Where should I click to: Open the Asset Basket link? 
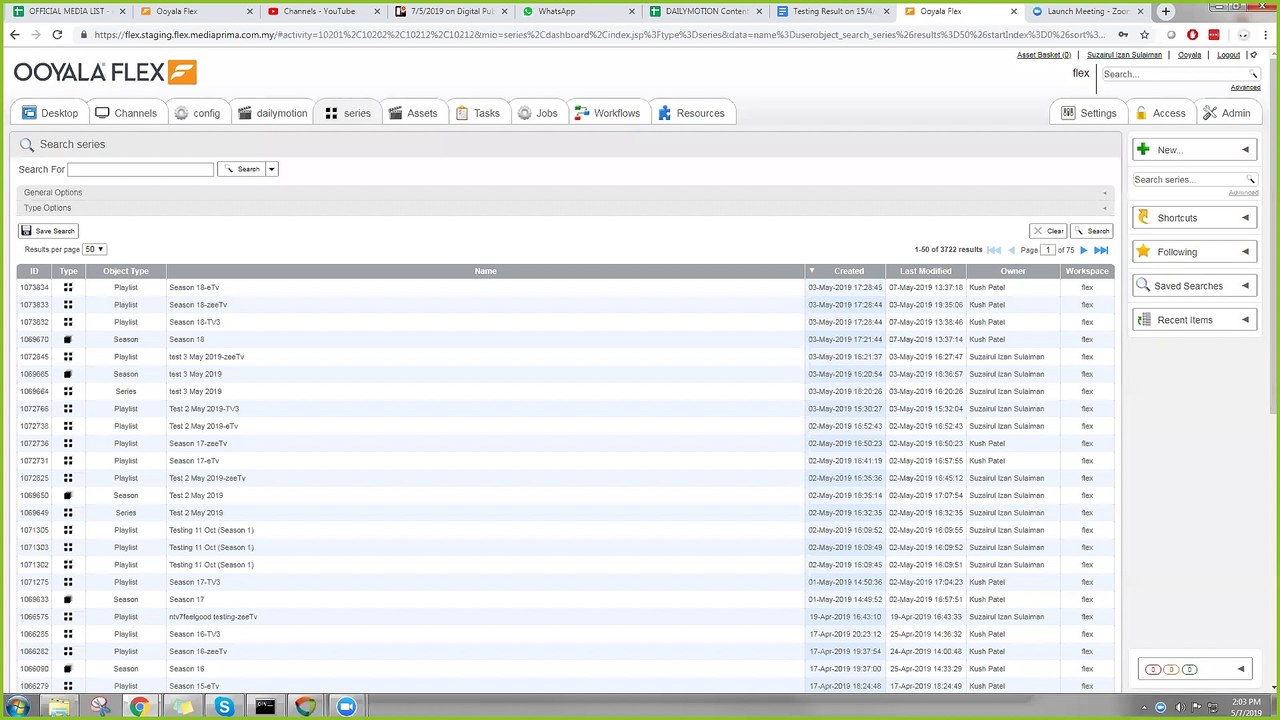(1044, 55)
